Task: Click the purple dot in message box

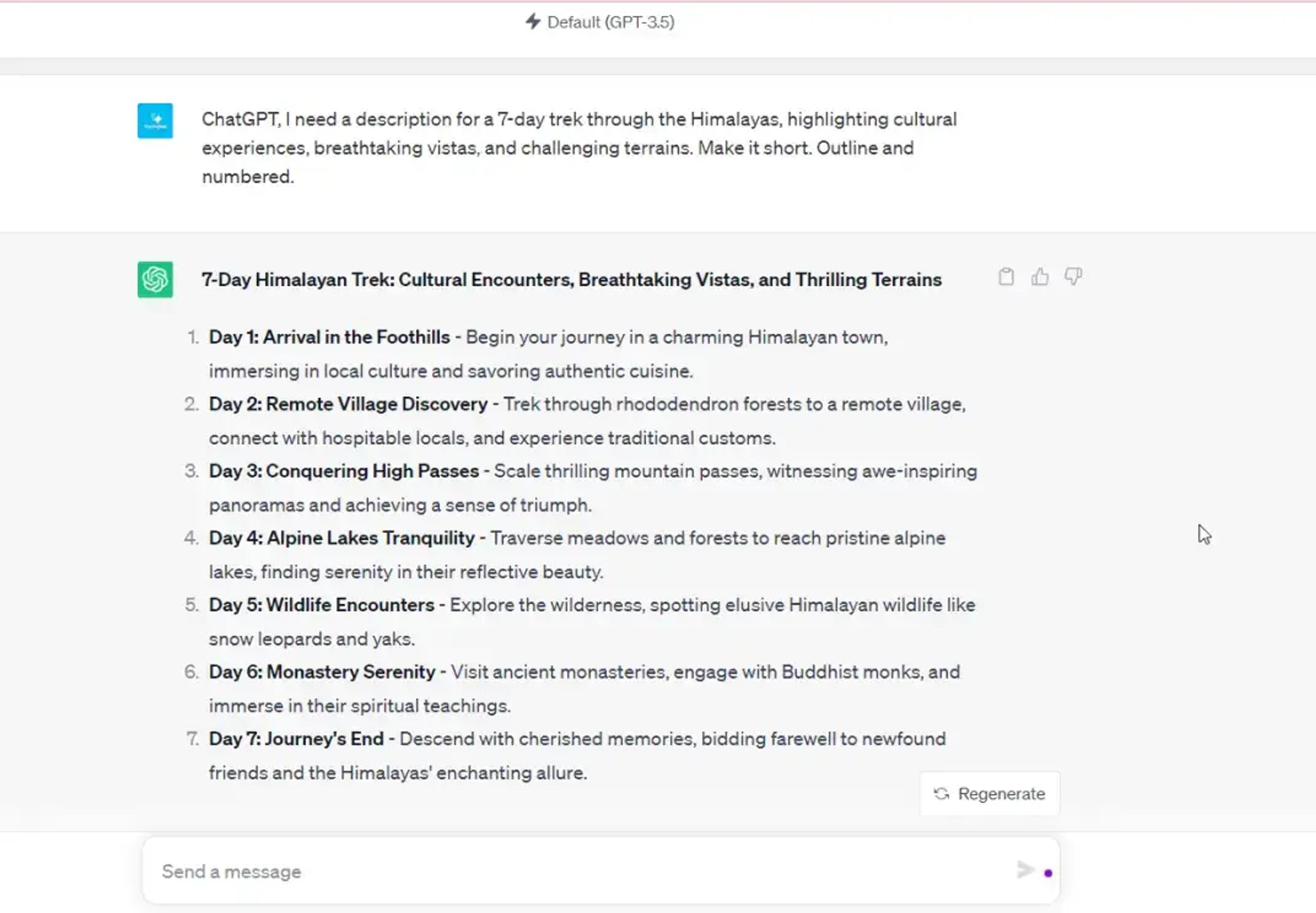Action: [x=1048, y=873]
